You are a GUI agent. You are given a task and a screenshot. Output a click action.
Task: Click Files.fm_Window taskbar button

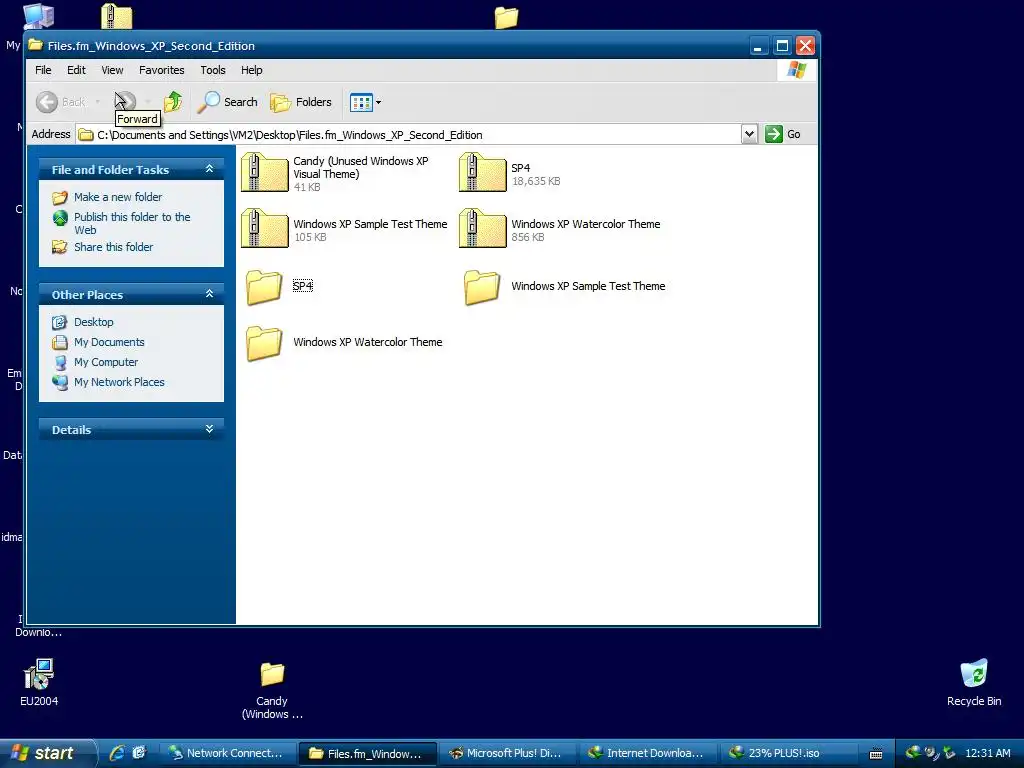click(366, 753)
